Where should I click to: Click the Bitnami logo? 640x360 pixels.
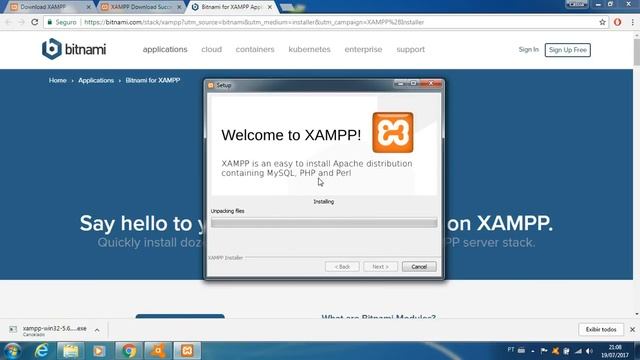(x=74, y=49)
